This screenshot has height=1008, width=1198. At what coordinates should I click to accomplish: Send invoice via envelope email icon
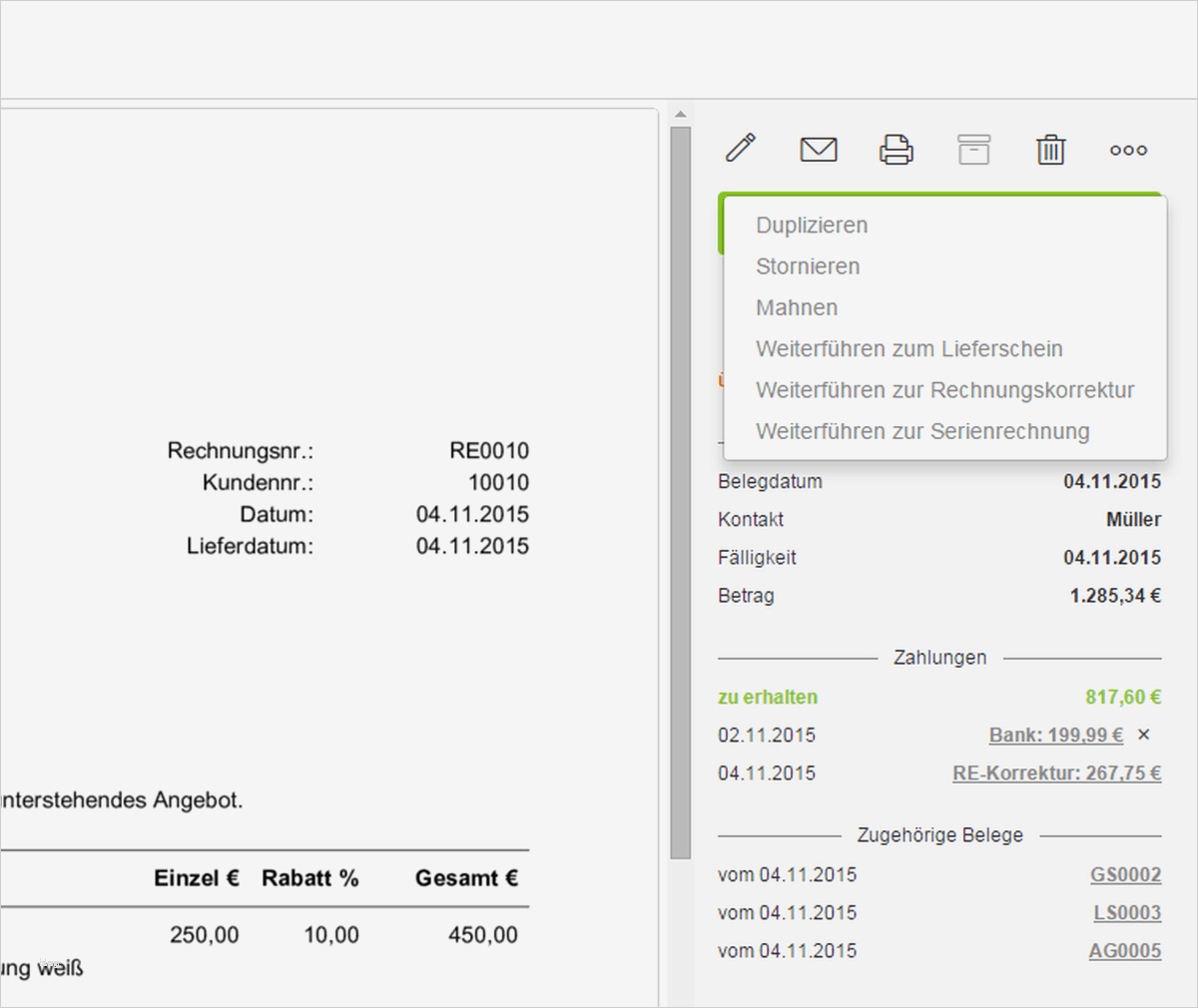(819, 150)
